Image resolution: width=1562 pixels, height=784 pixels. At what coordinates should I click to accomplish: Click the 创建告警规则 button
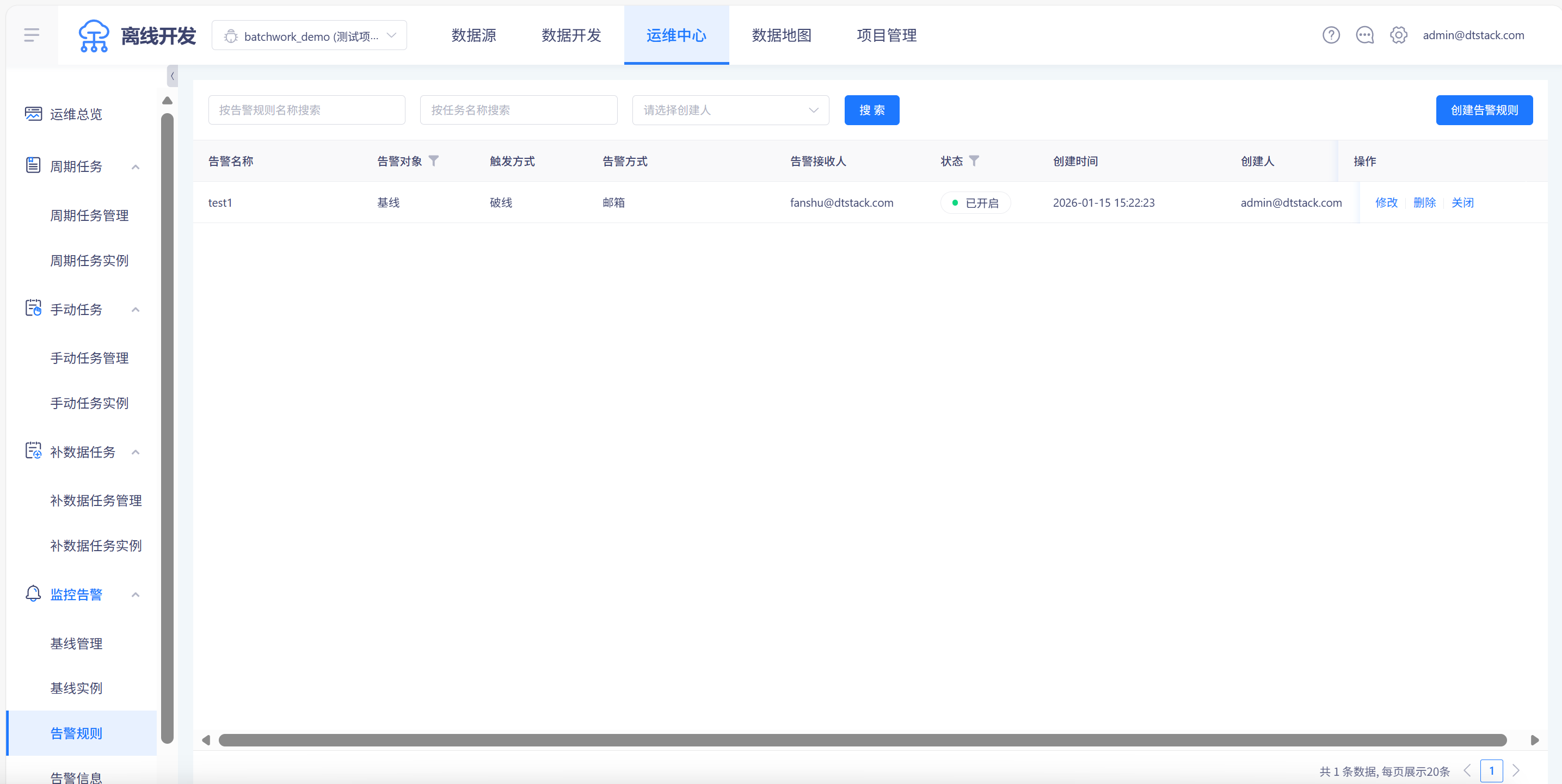1484,110
